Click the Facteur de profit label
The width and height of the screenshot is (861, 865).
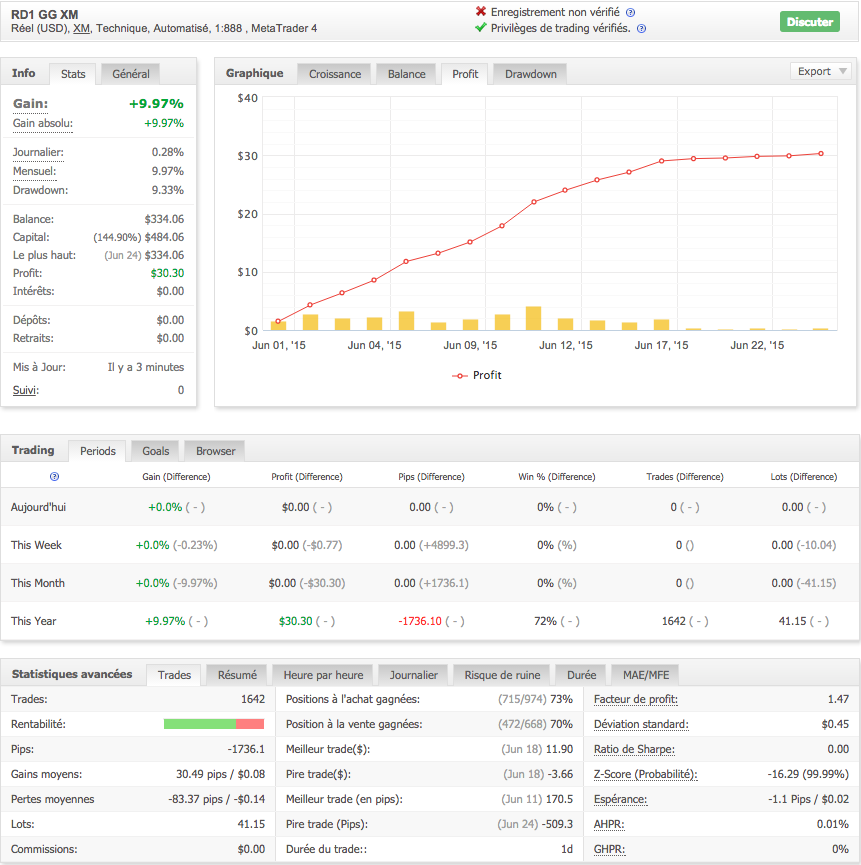point(635,700)
